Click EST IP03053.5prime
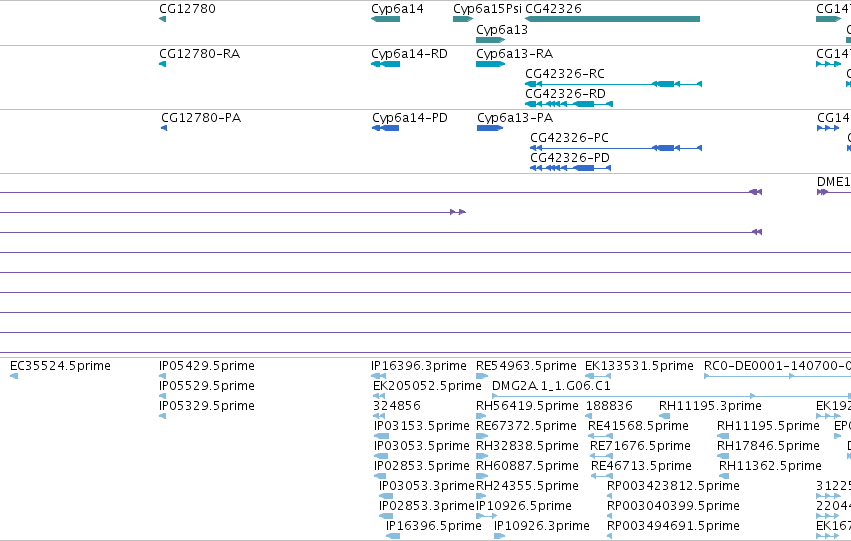Screen dimensions: 851x541 (422, 446)
